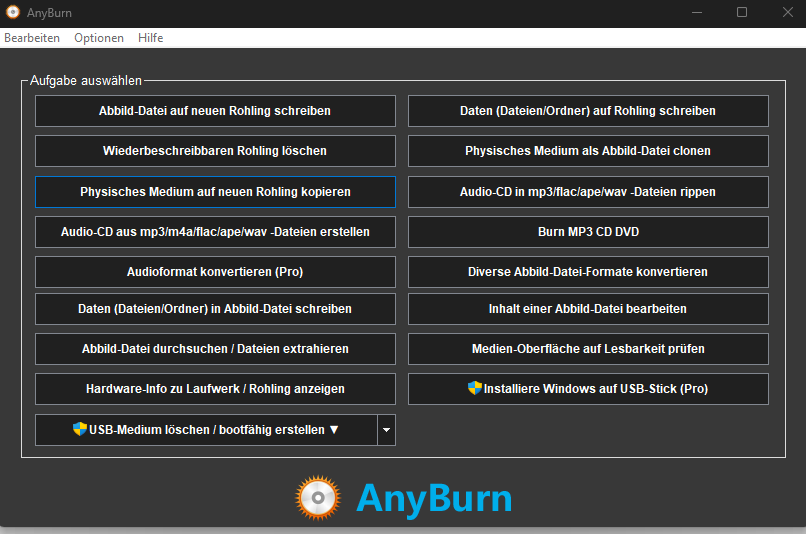This screenshot has height=534, width=806.
Task: Select Physisches Medium auf neuen Rohling kopieren
Action: tap(215, 192)
